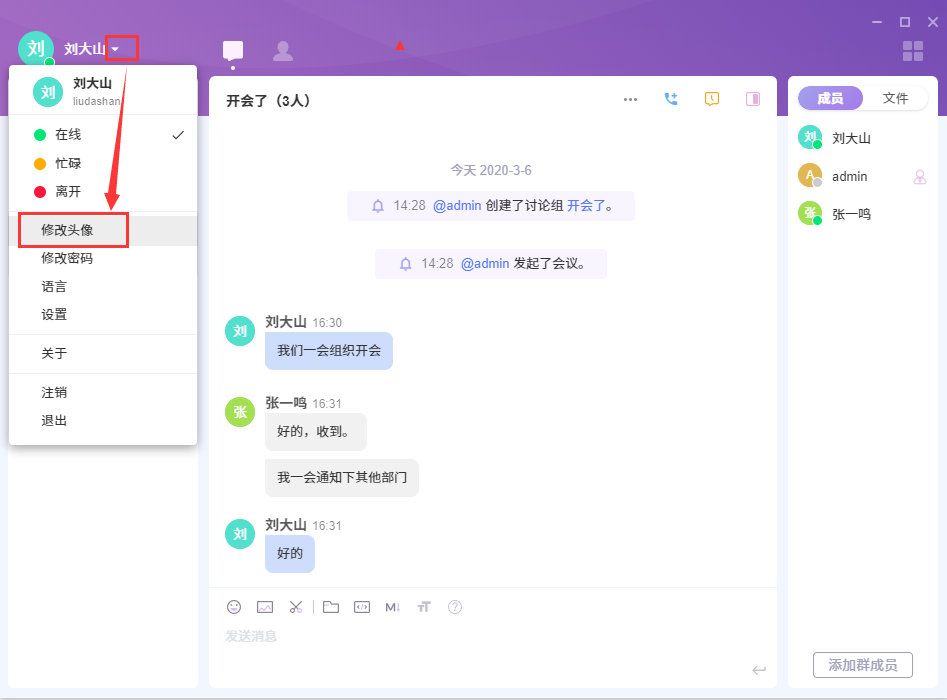The height and width of the screenshot is (700, 947).
Task: Open the emoji picker
Action: pyautogui.click(x=234, y=607)
